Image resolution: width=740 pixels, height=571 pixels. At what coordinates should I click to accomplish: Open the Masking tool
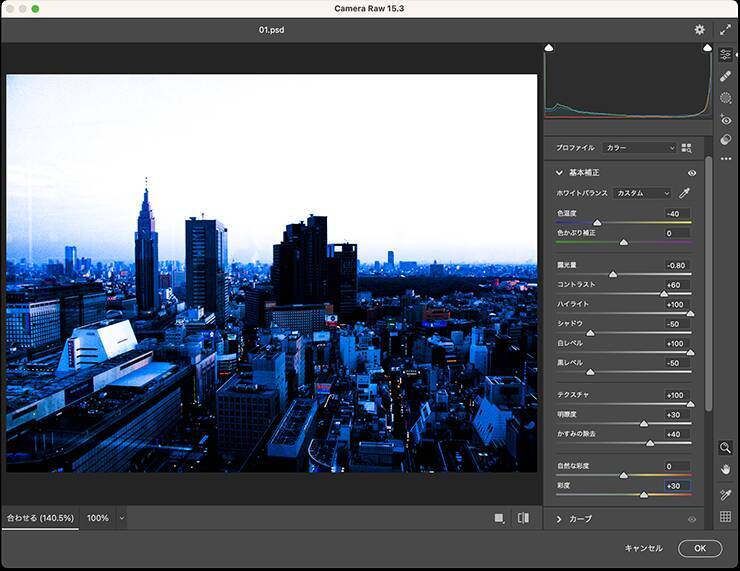pos(726,98)
